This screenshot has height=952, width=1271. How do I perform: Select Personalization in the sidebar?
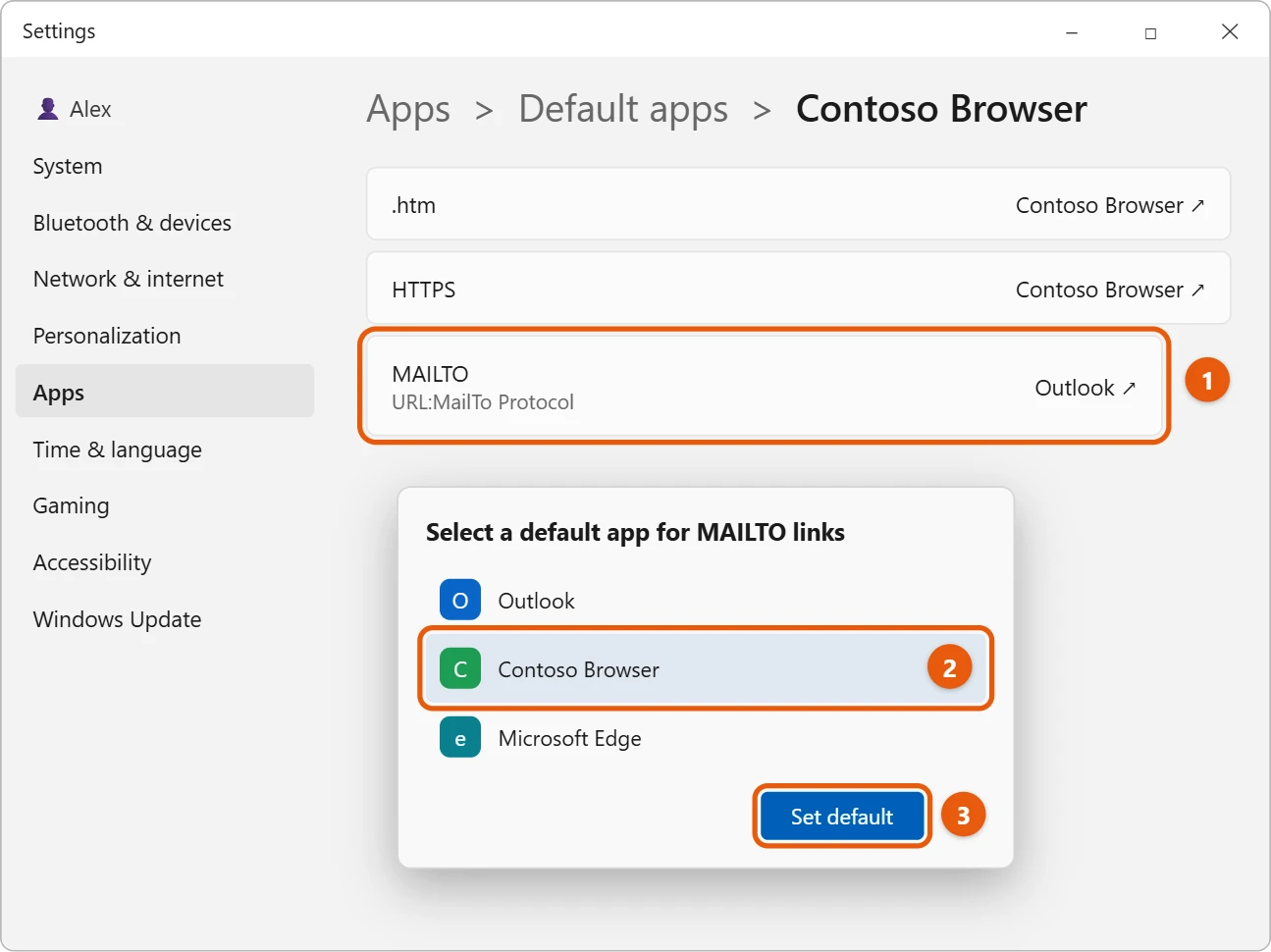pyautogui.click(x=107, y=336)
